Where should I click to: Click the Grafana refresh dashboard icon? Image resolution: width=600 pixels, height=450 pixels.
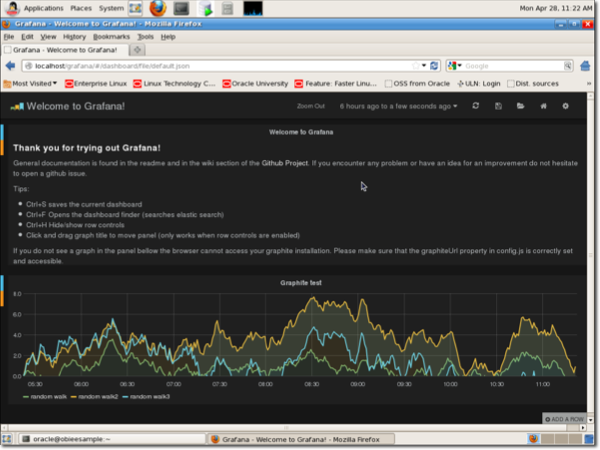coord(476,106)
